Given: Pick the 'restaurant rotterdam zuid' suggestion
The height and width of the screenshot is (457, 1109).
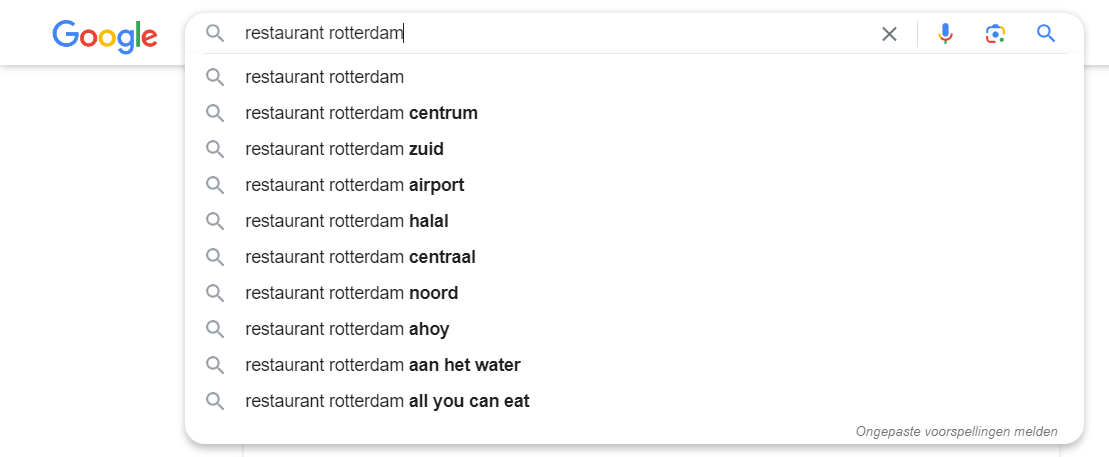Looking at the screenshot, I should pos(344,149).
